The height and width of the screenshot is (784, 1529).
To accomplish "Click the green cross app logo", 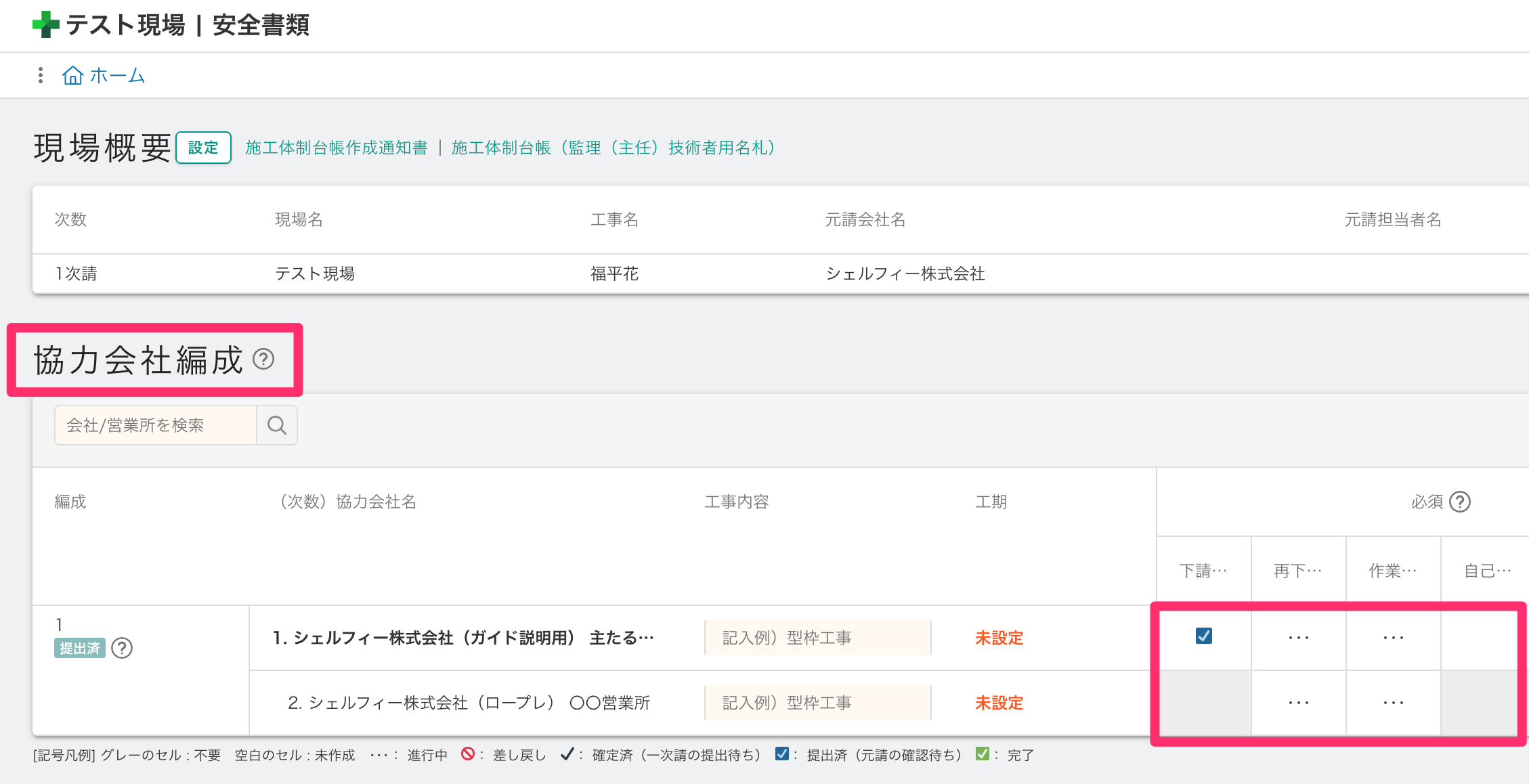I will 45,24.
